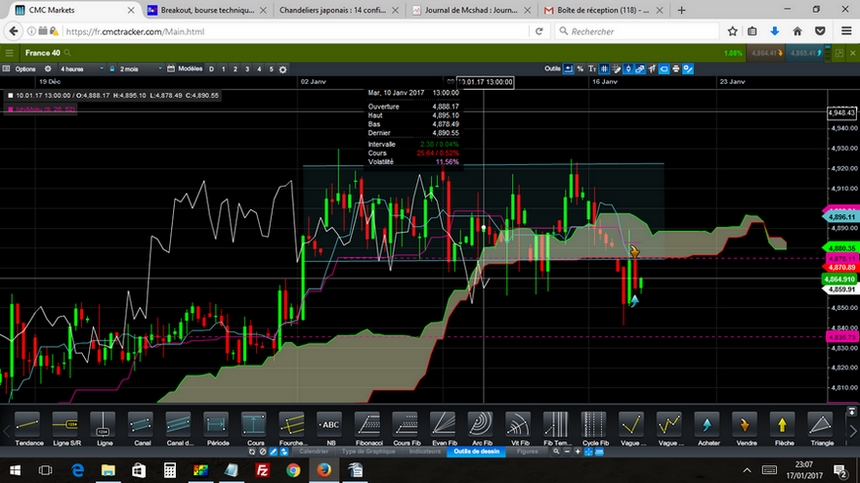
Task: Open the hamburger menu beside France 40
Action: coord(9,53)
